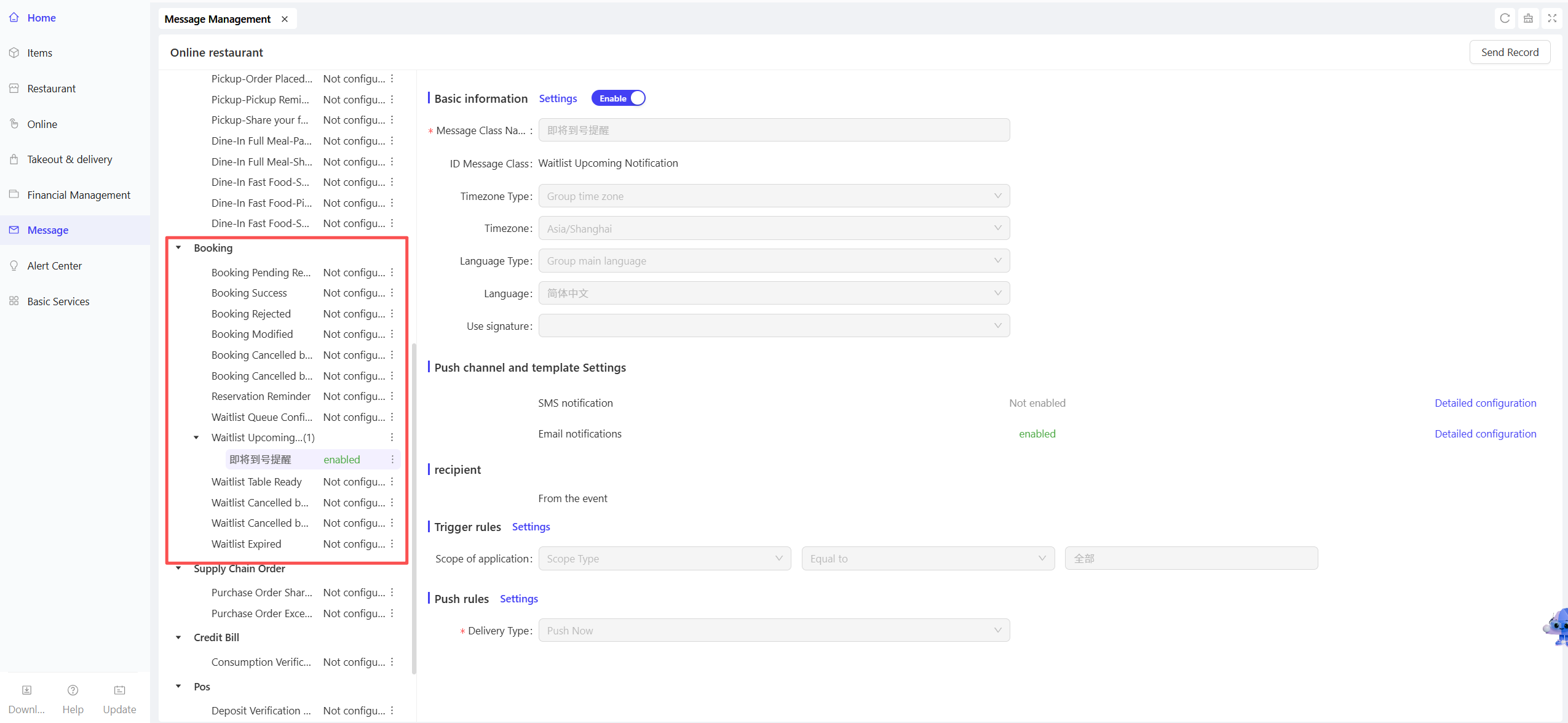Viewport: 1568px width, 723px height.
Task: Toggle the Enable switch for Basic information
Action: click(618, 98)
